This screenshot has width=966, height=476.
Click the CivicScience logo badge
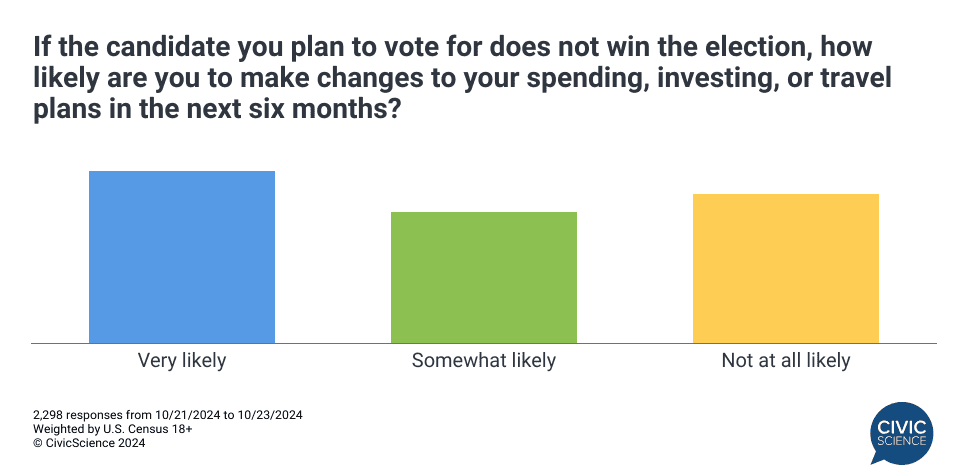901,433
